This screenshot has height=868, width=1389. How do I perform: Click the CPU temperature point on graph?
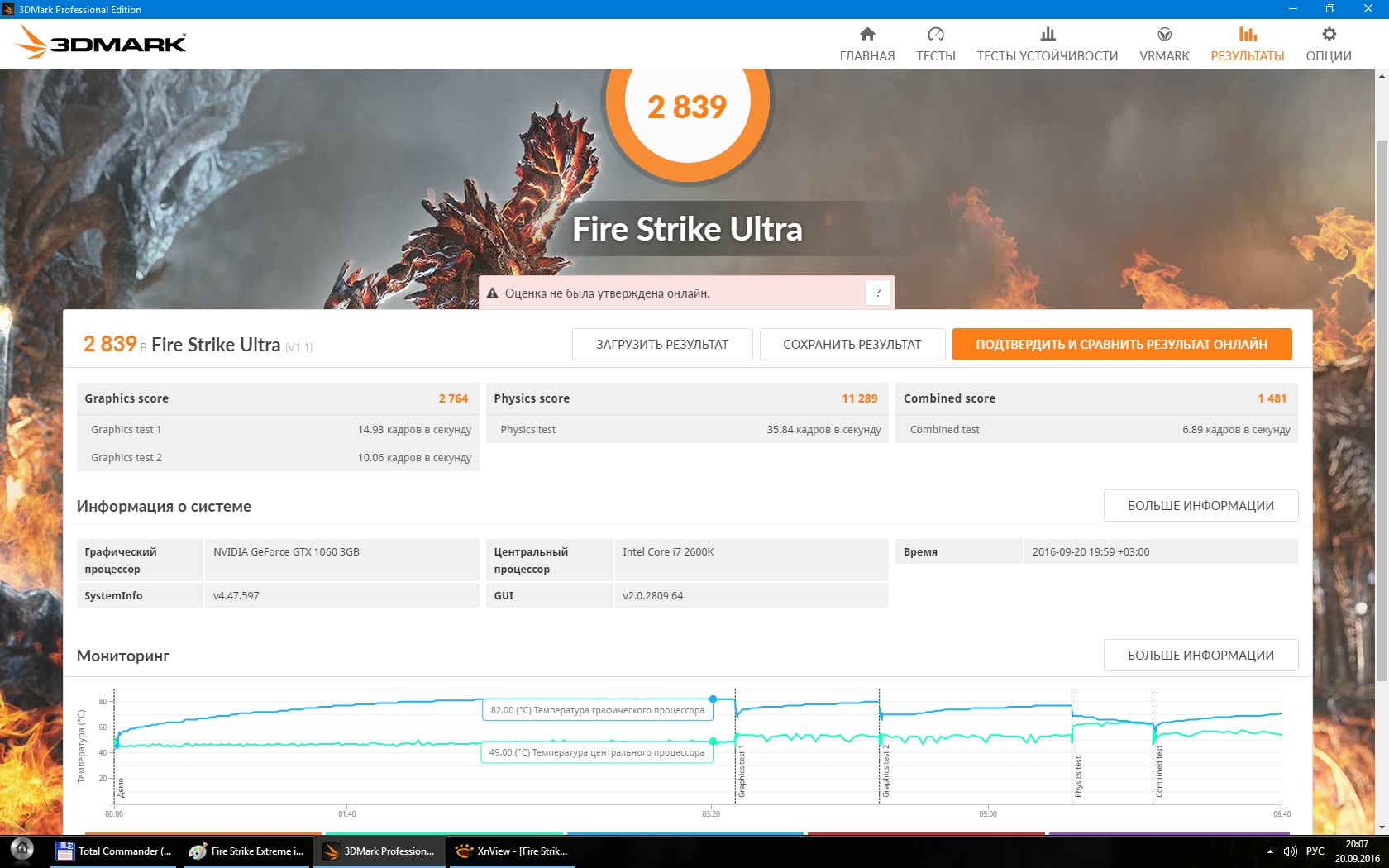713,742
